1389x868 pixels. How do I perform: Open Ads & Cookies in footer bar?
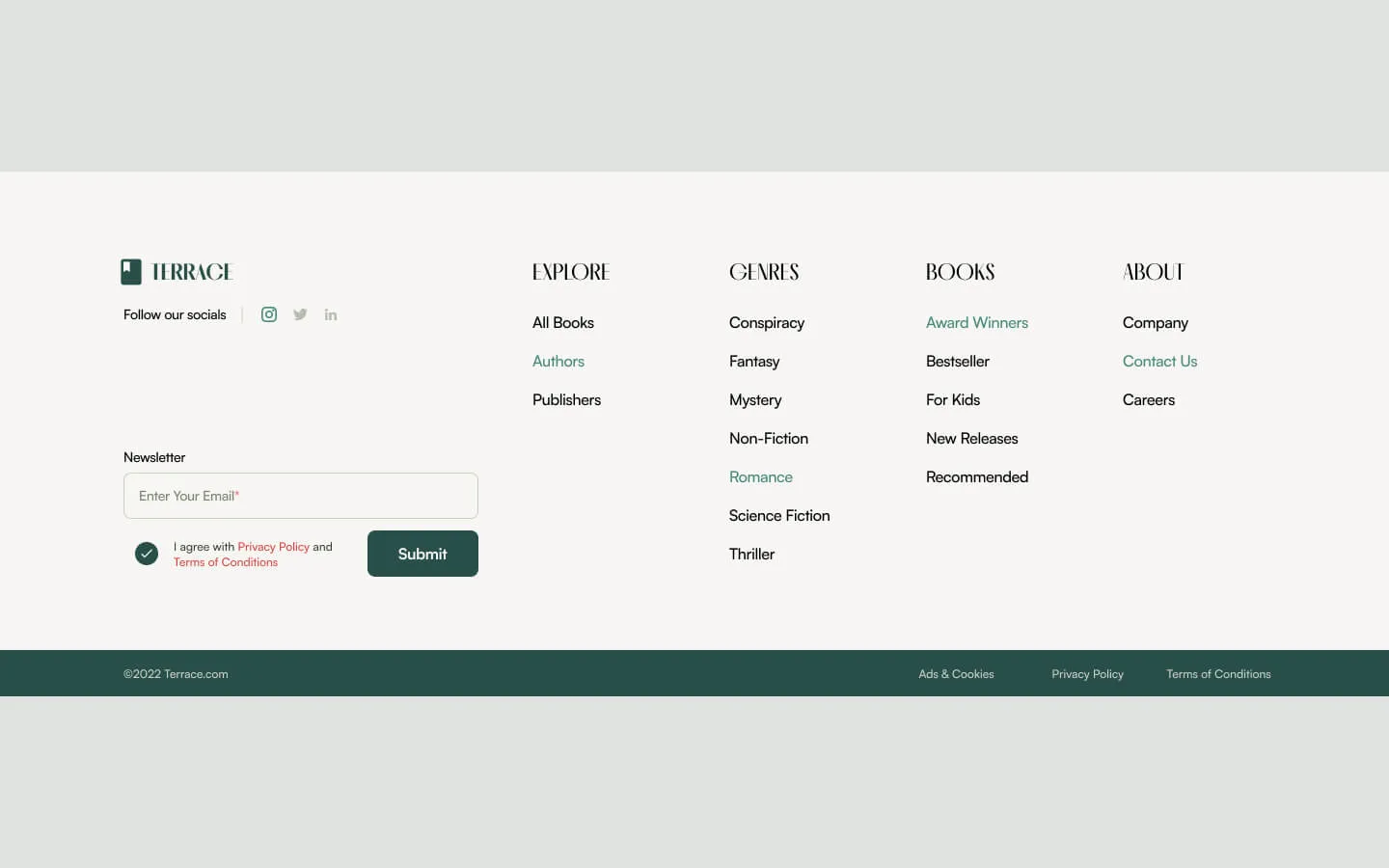click(956, 674)
